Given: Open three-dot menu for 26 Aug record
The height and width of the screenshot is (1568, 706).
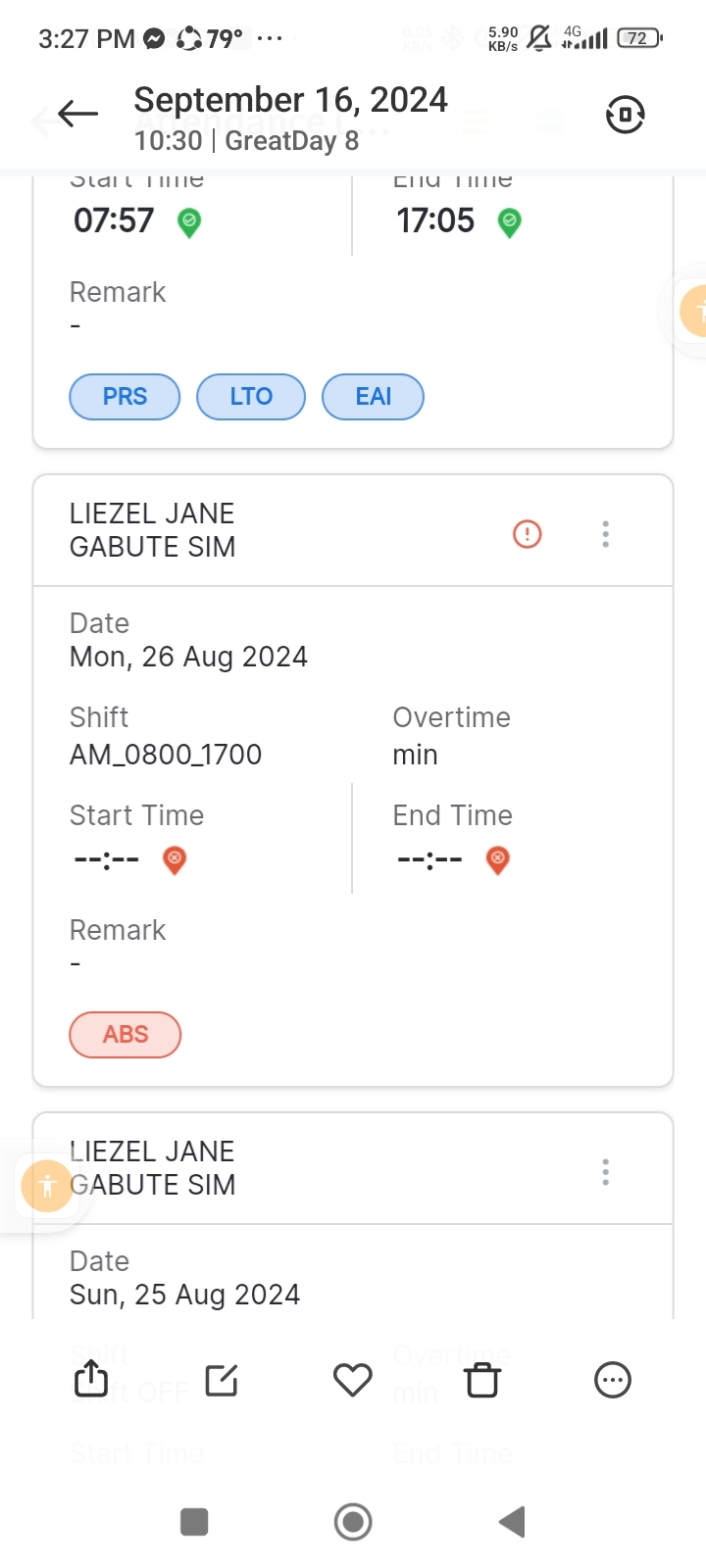Looking at the screenshot, I should pyautogui.click(x=606, y=534).
